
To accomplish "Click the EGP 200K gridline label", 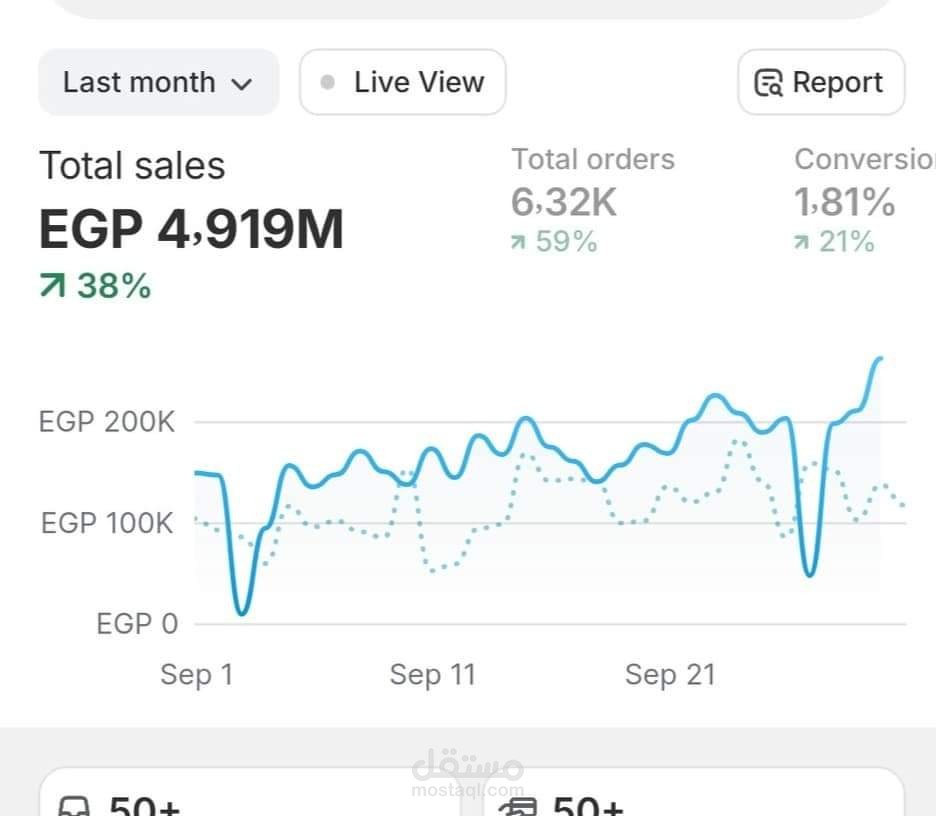I will pyautogui.click(x=107, y=422).
